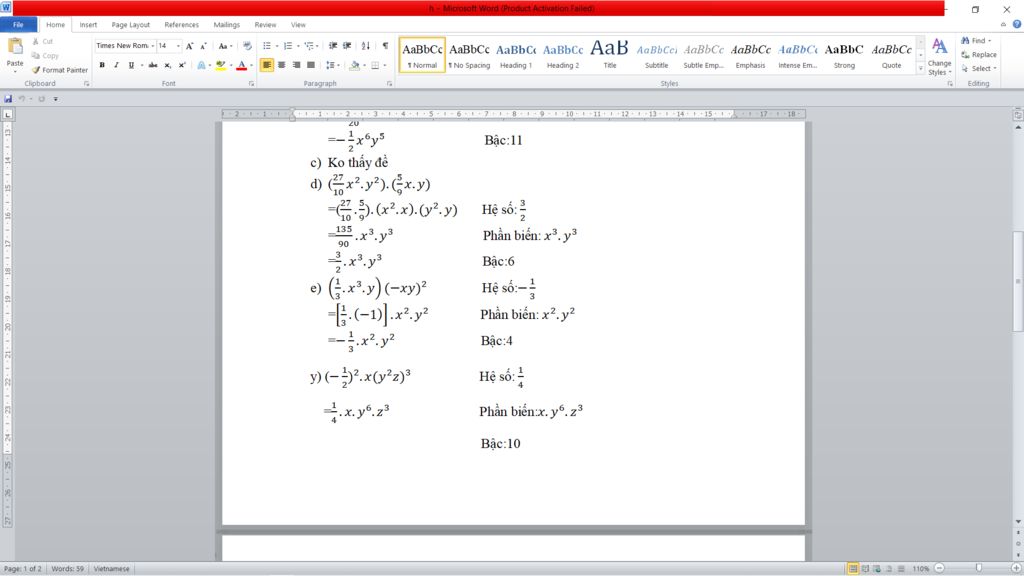Grow the font size
Screen dimensions: 1024x576
(189, 46)
